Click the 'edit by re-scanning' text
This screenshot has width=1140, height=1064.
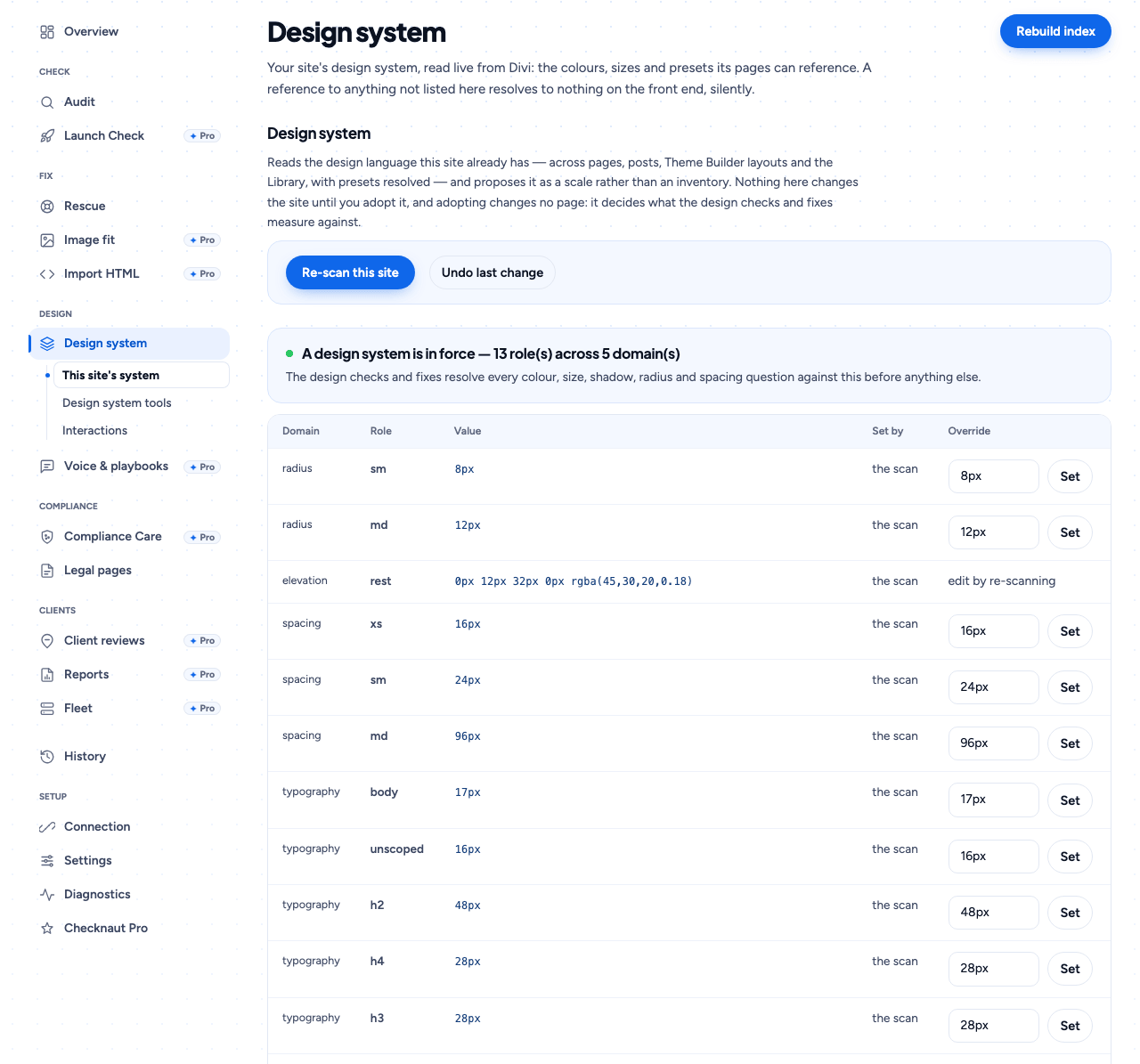coord(1002,581)
